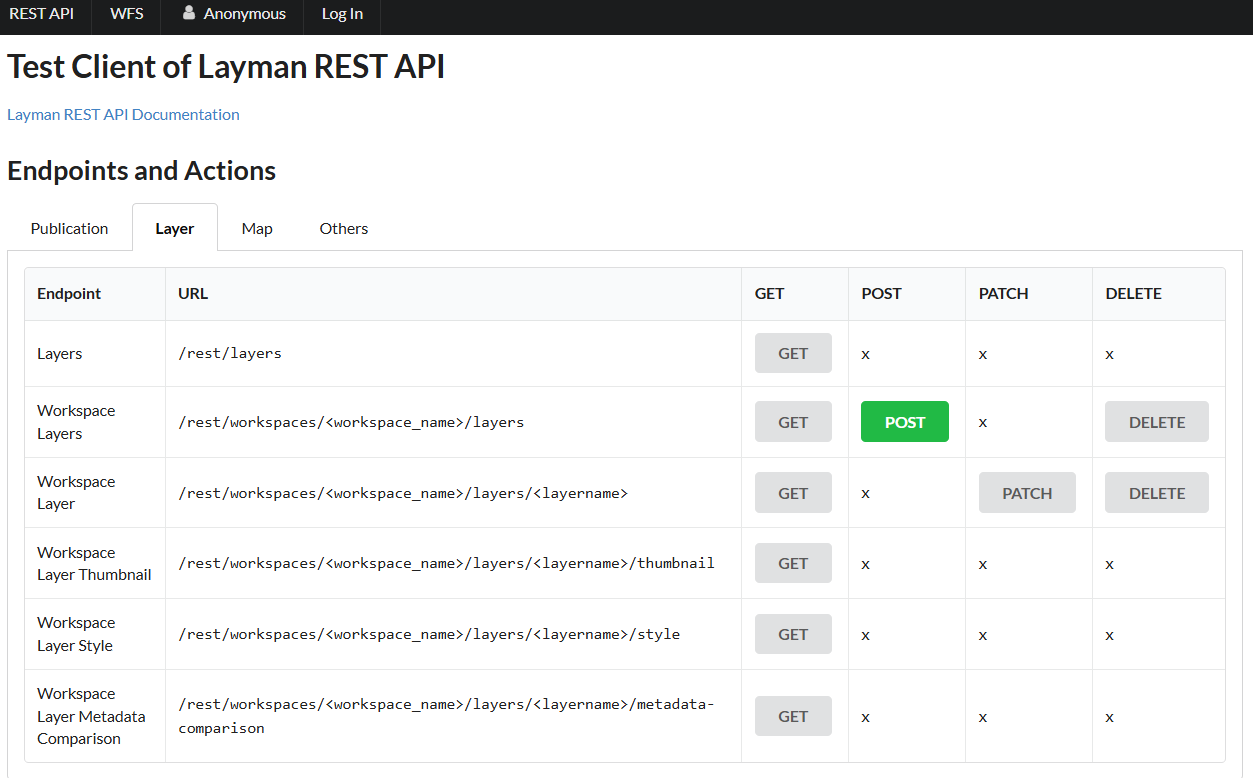Click DELETE for Workspace Layer
The height and width of the screenshot is (778, 1253).
pos(1156,492)
